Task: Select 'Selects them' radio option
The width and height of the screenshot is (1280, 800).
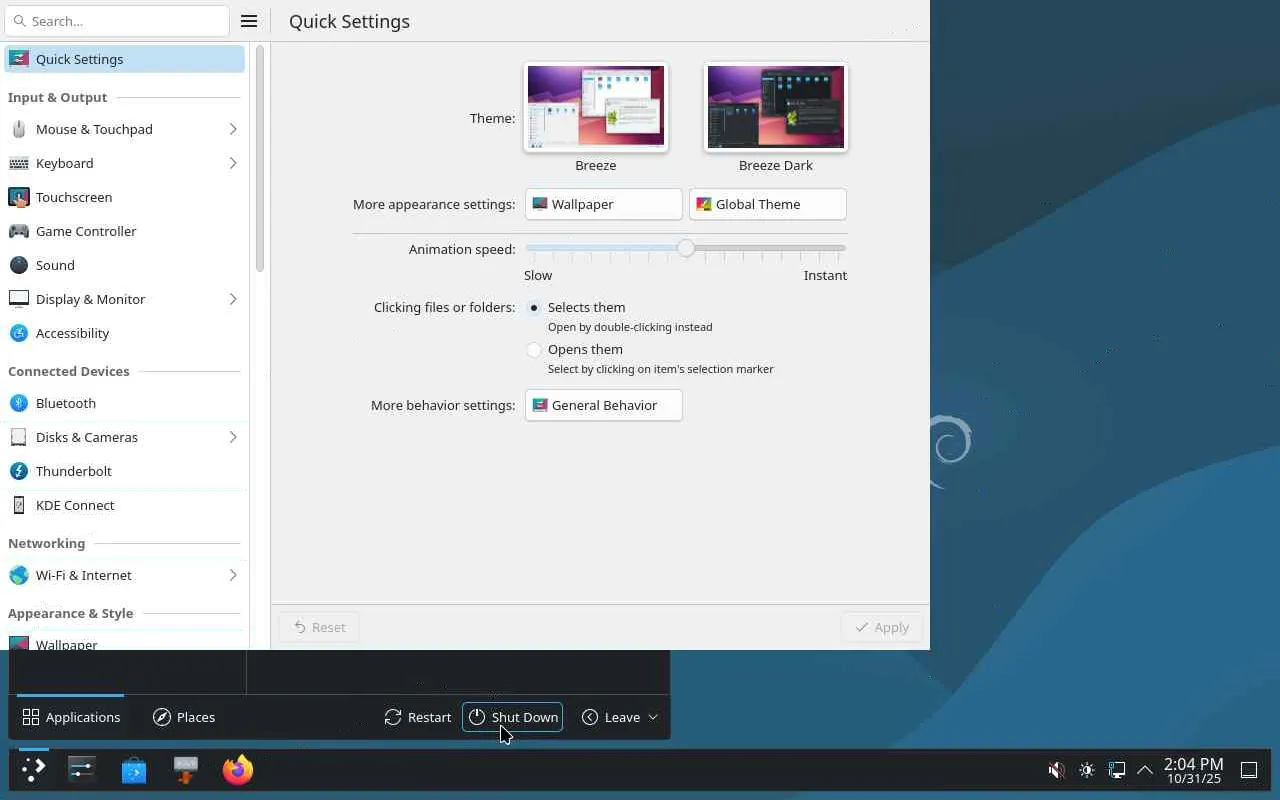Action: coord(534,308)
